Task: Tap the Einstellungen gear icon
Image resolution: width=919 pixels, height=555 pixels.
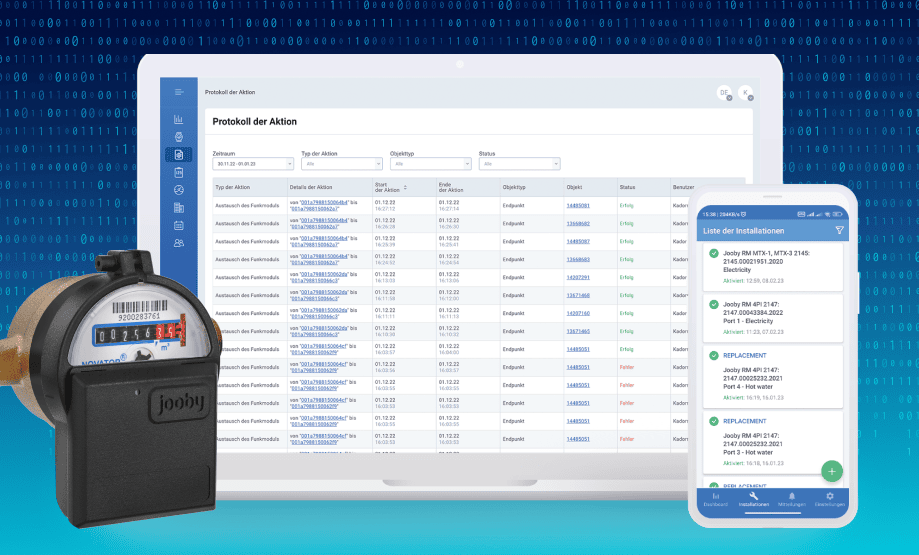Action: (829, 498)
